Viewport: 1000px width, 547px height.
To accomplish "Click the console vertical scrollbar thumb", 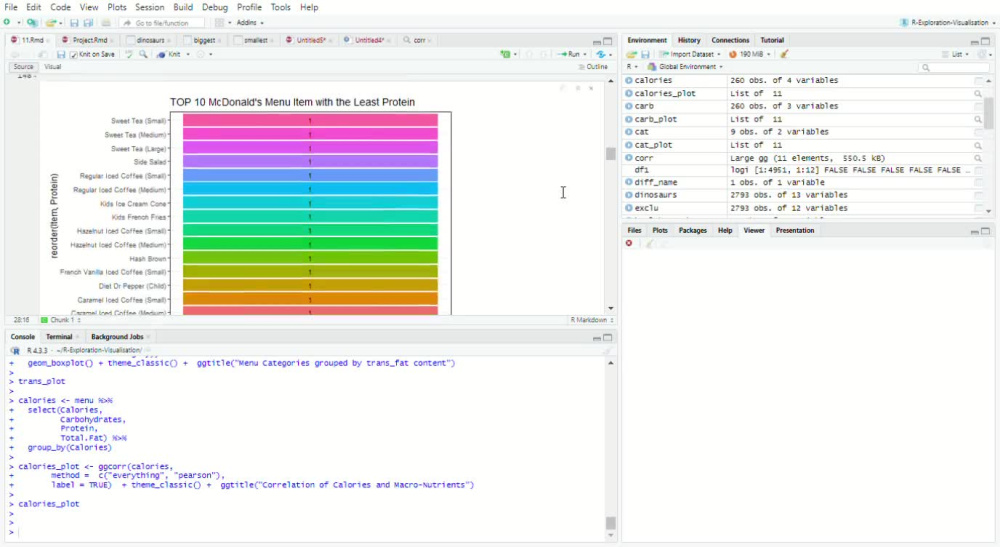I will pos(610,523).
